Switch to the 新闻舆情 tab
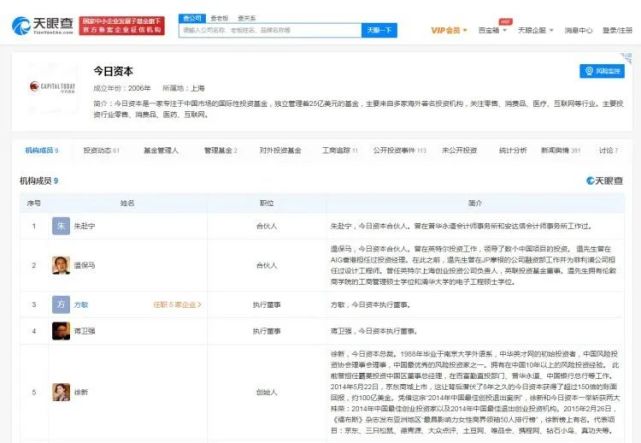641x443 pixels. (561, 150)
